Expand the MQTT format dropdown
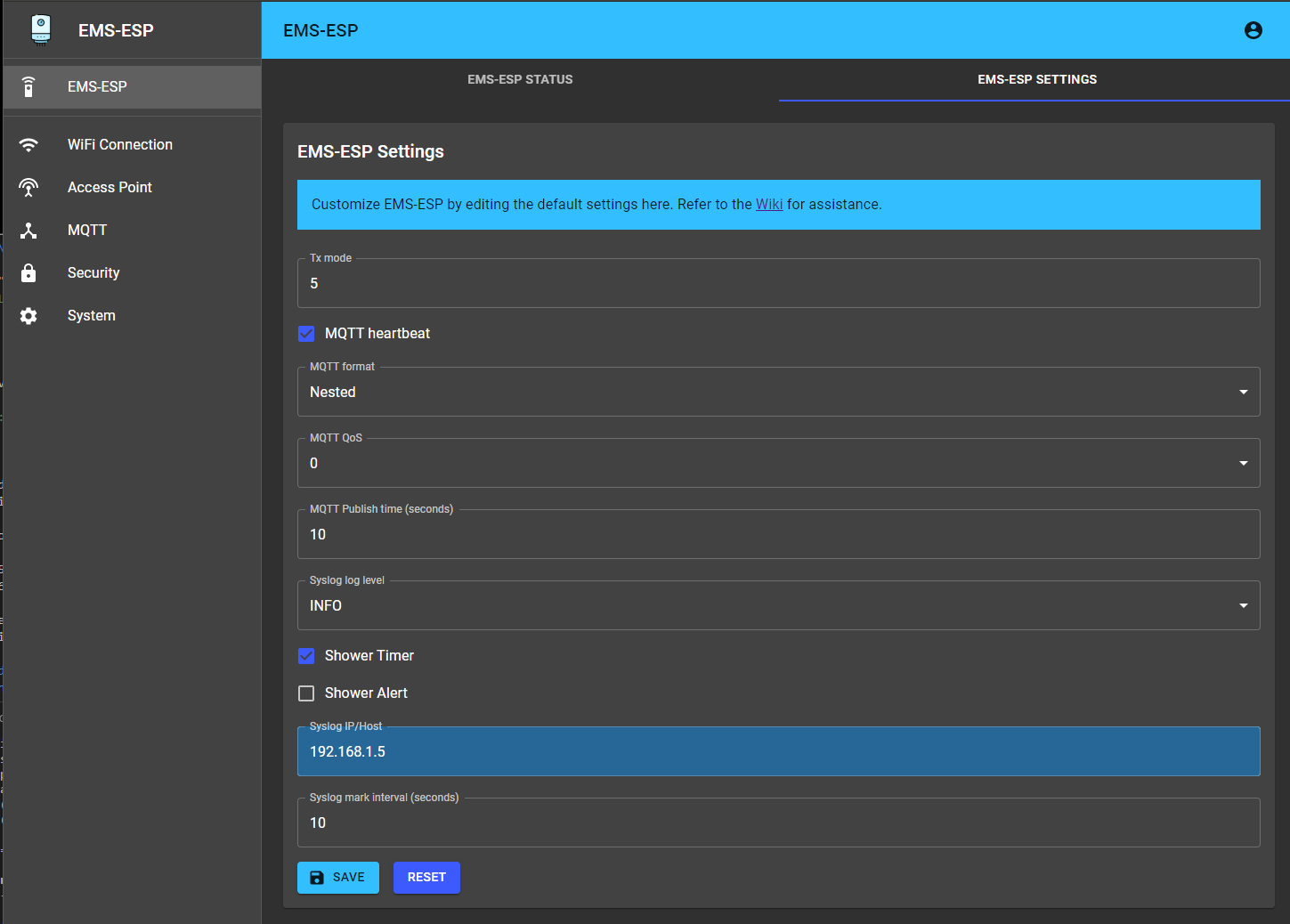The width and height of the screenshot is (1290, 924). (778, 393)
